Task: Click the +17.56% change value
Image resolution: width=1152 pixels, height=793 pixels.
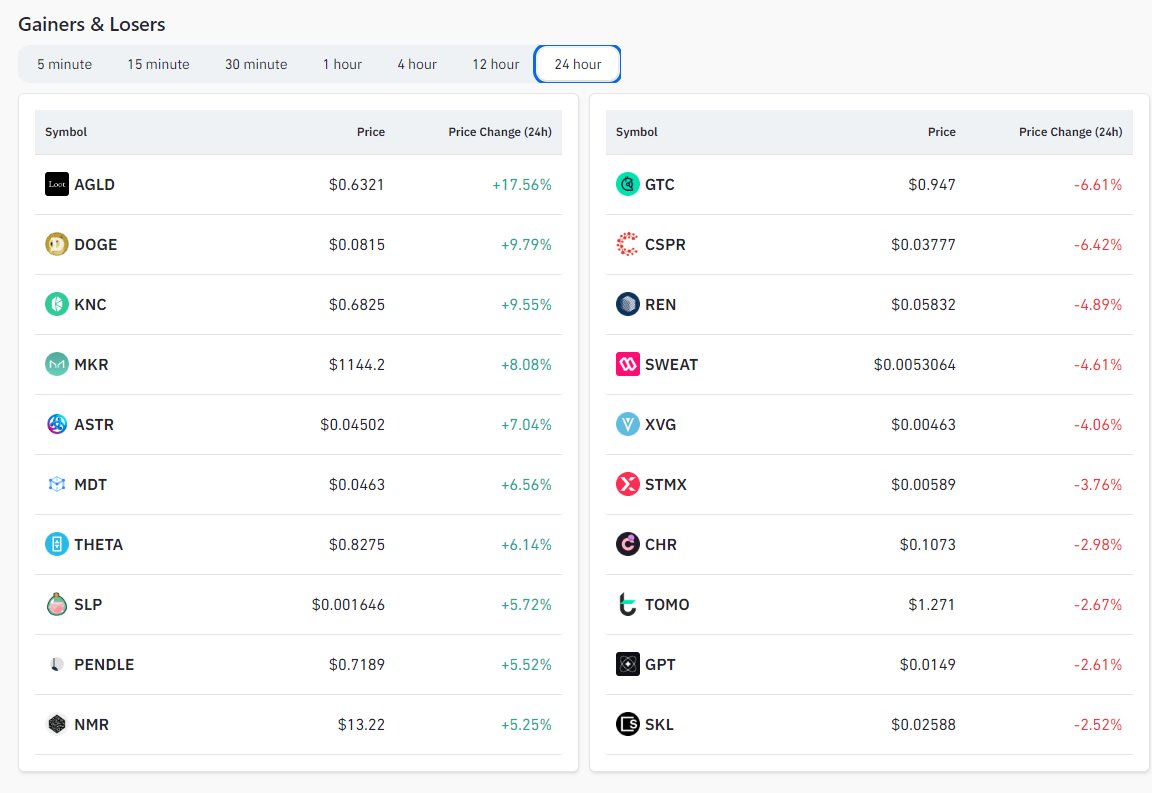Action: pos(522,184)
